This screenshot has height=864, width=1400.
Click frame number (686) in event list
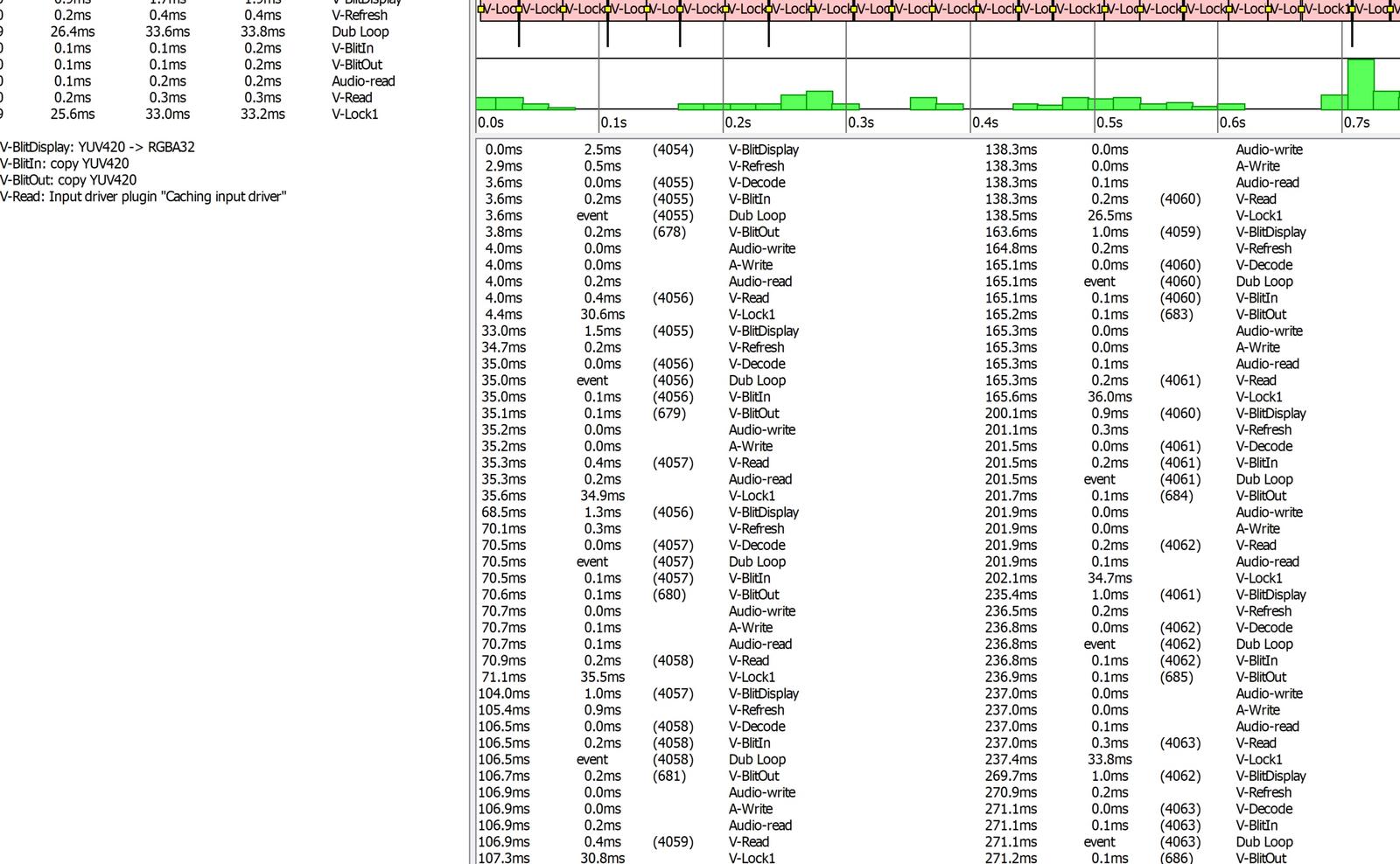[x=1176, y=858]
